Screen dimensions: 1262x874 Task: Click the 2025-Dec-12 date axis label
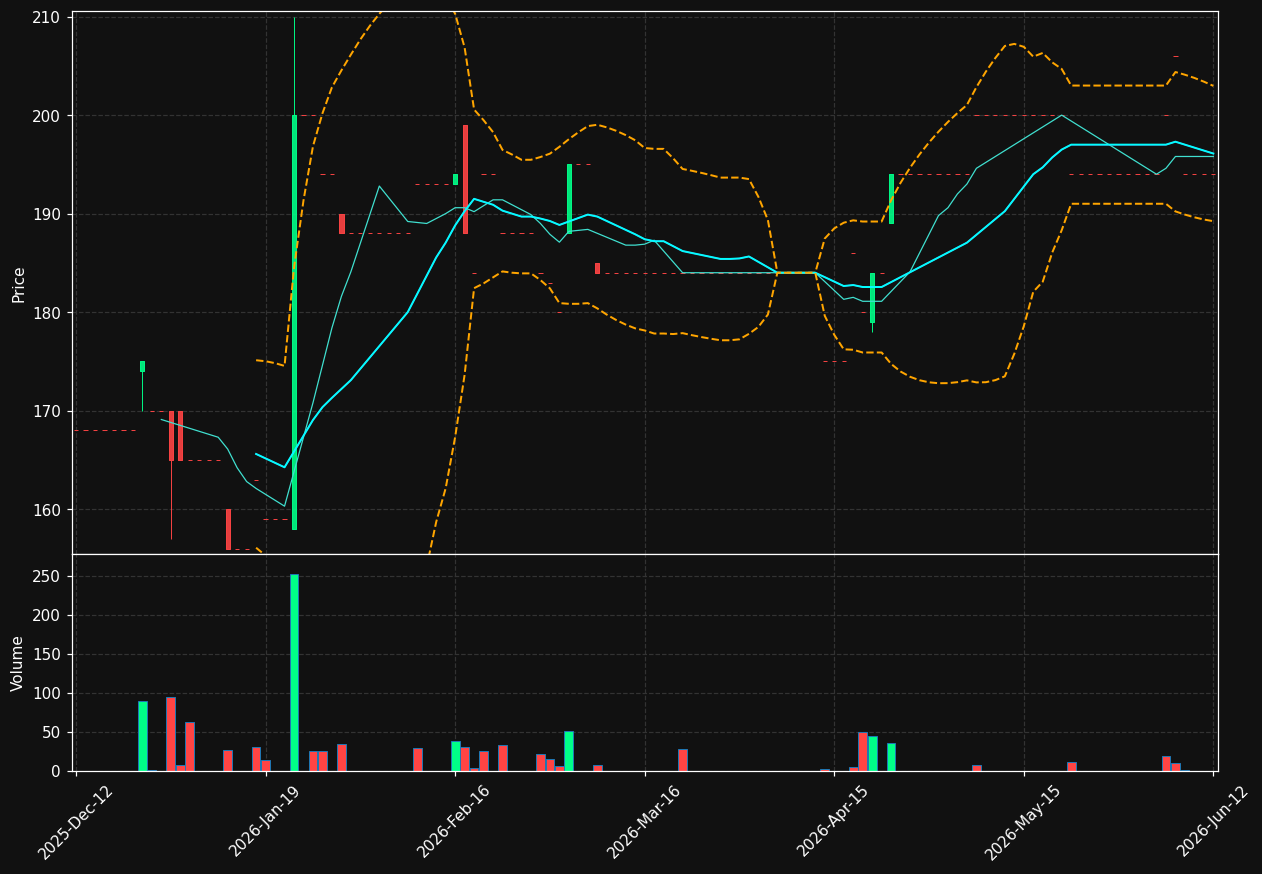point(76,821)
